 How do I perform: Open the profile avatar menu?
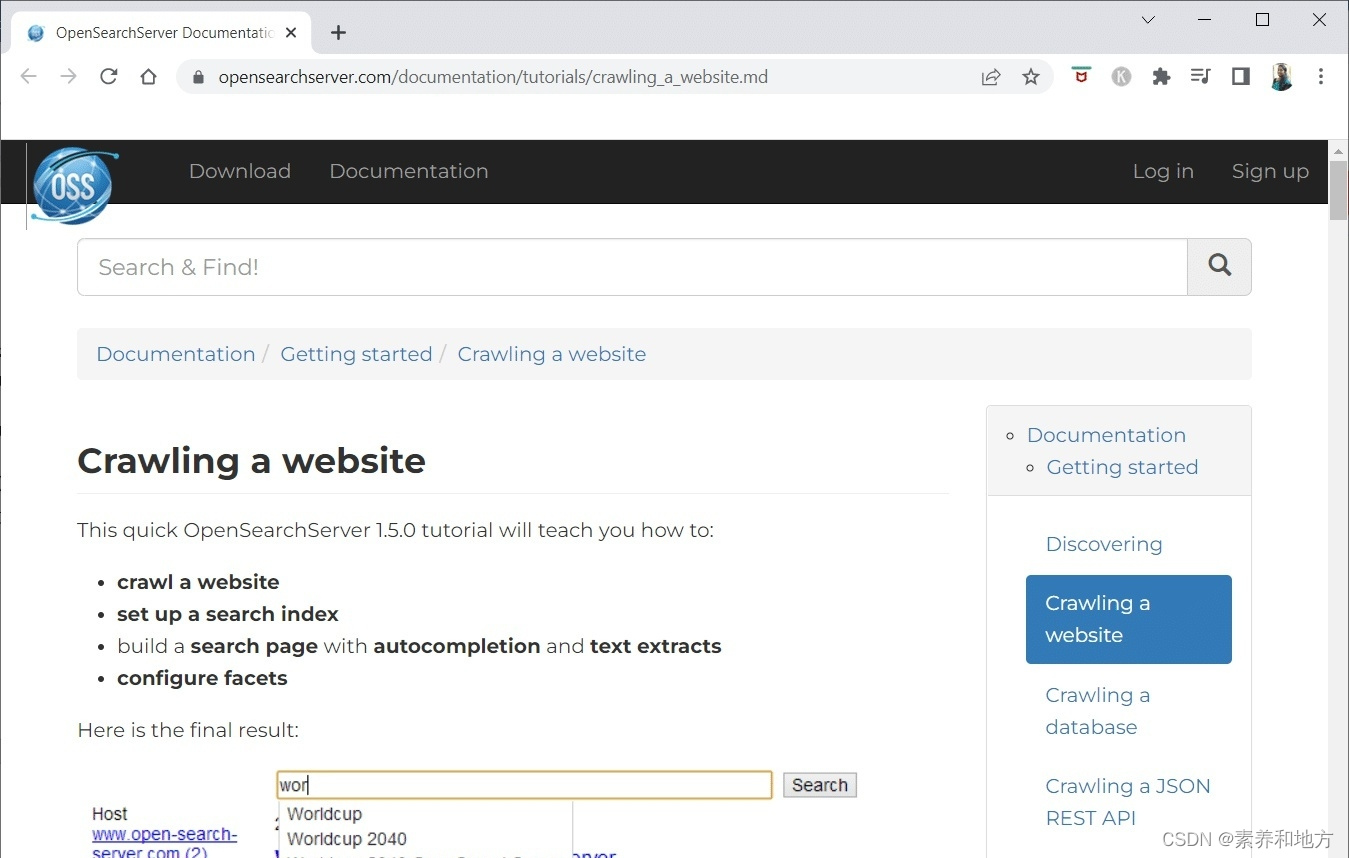click(x=1281, y=77)
